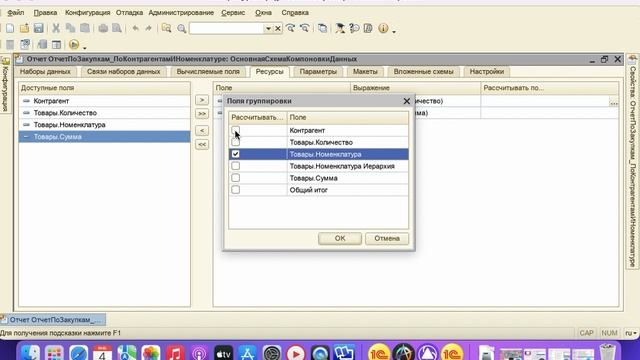Open the Файл menu
Viewport: 640px width, 360px height.
click(16, 13)
